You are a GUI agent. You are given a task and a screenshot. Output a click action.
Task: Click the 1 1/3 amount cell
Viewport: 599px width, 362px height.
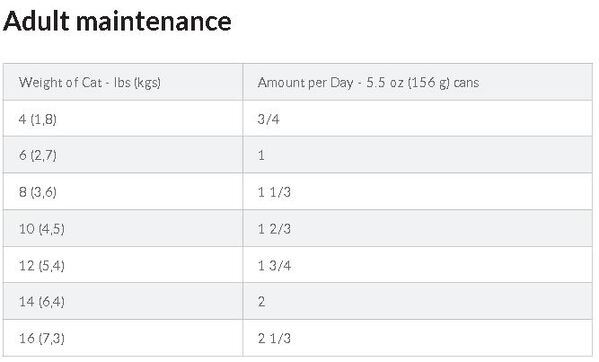click(418, 192)
